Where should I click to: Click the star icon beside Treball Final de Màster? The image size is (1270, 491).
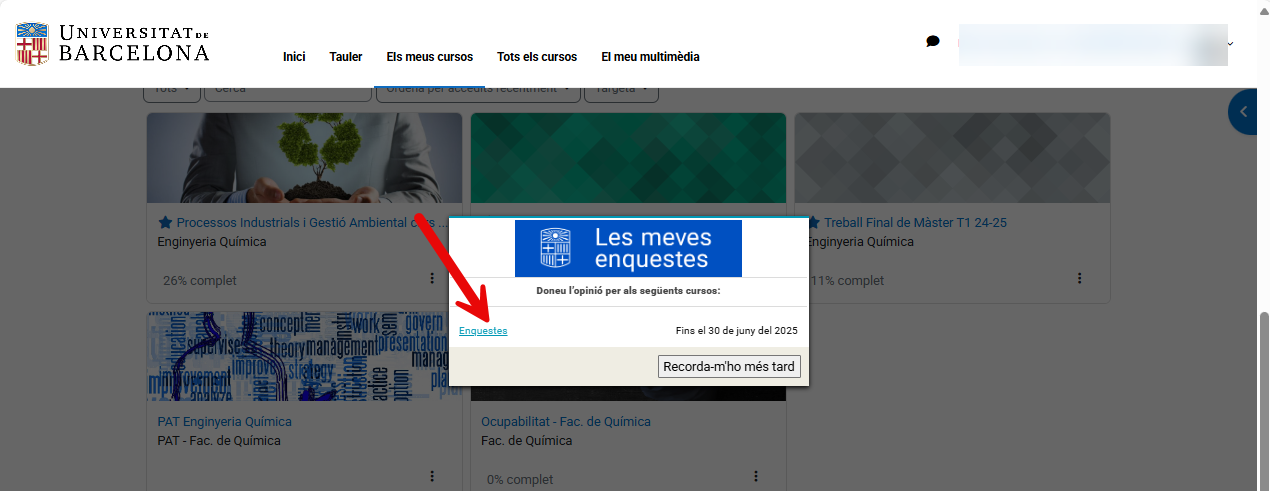point(814,222)
